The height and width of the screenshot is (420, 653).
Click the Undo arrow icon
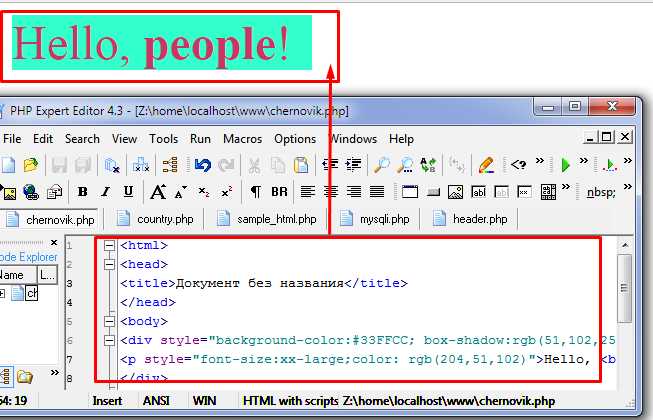pyautogui.click(x=203, y=165)
